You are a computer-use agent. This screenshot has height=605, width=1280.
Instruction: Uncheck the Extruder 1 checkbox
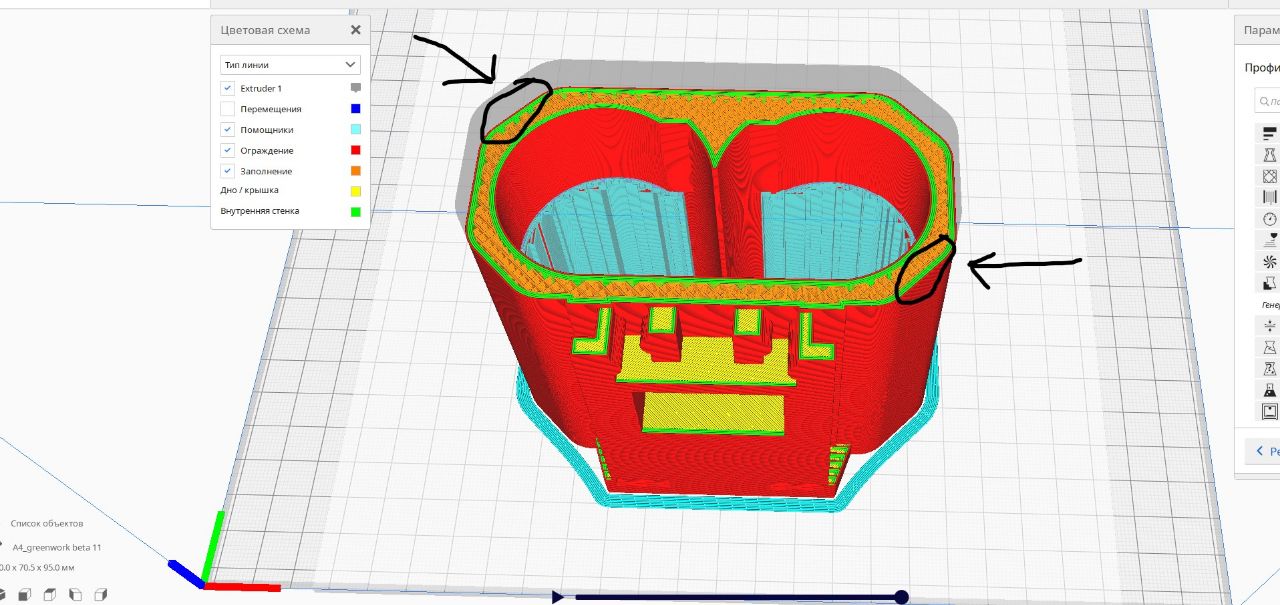(x=228, y=89)
